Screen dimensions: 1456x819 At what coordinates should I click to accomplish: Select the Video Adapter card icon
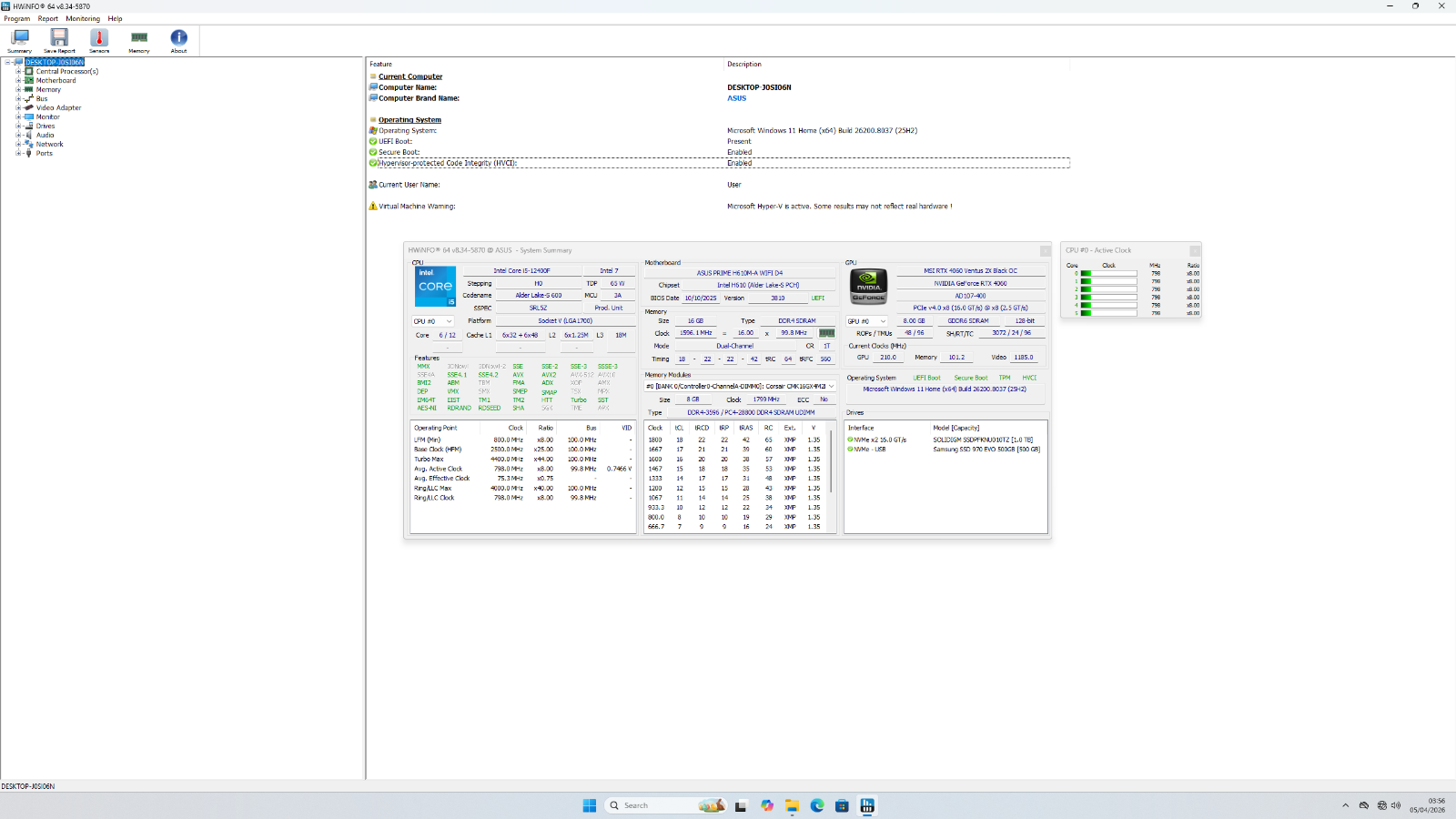tap(29, 107)
